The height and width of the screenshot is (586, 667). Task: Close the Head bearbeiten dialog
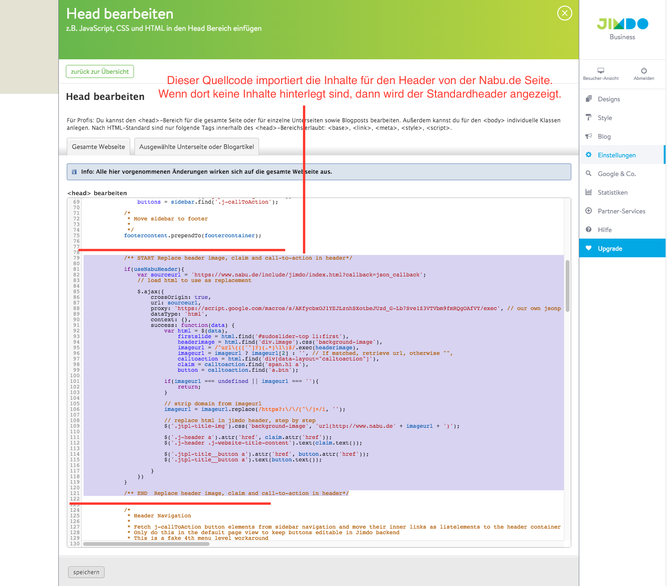pyautogui.click(x=564, y=13)
